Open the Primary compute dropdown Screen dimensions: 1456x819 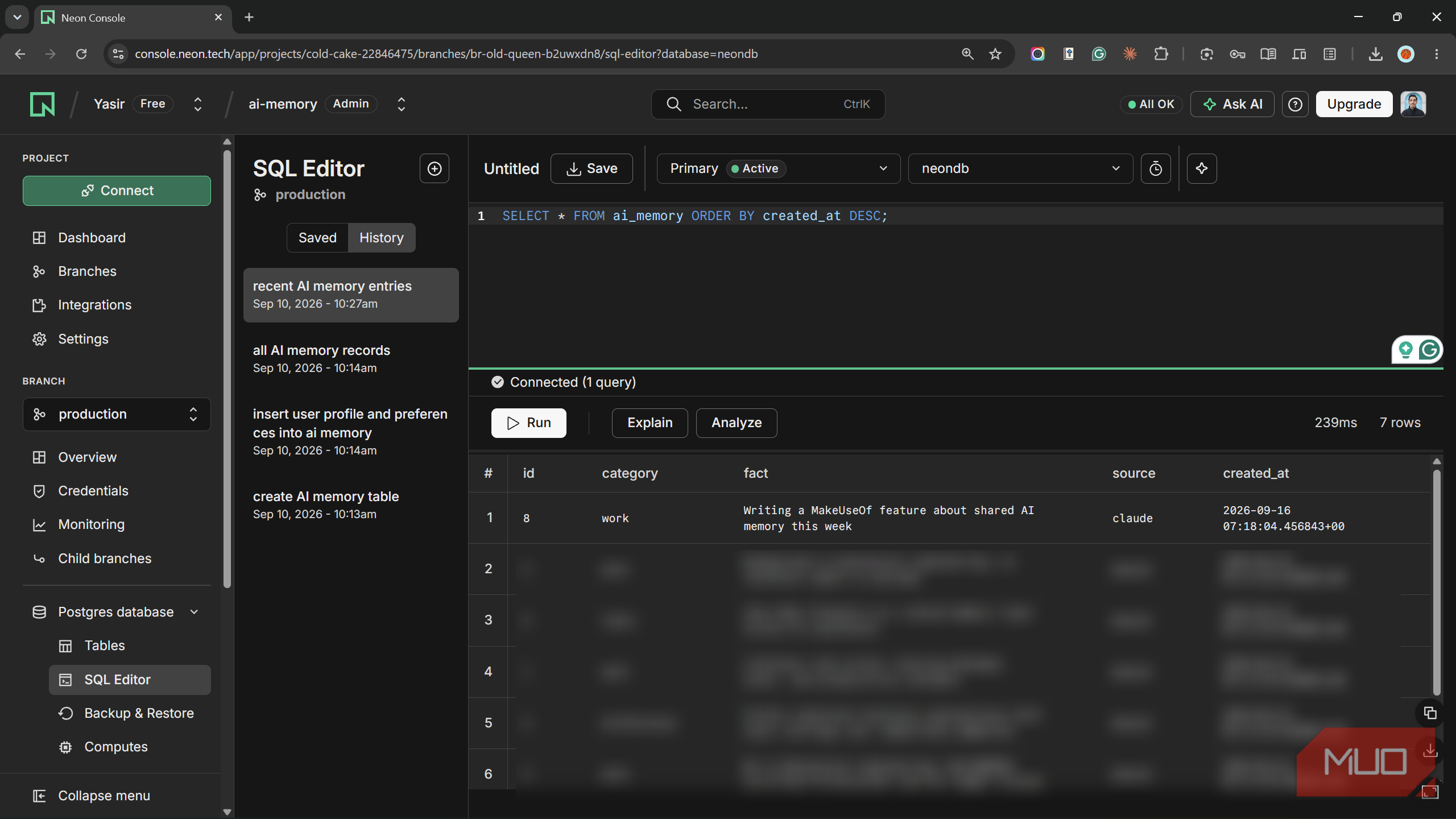(778, 168)
